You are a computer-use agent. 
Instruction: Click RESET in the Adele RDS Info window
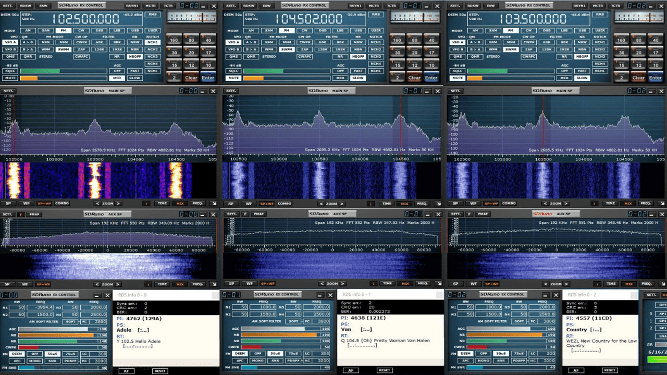pyautogui.click(x=160, y=371)
